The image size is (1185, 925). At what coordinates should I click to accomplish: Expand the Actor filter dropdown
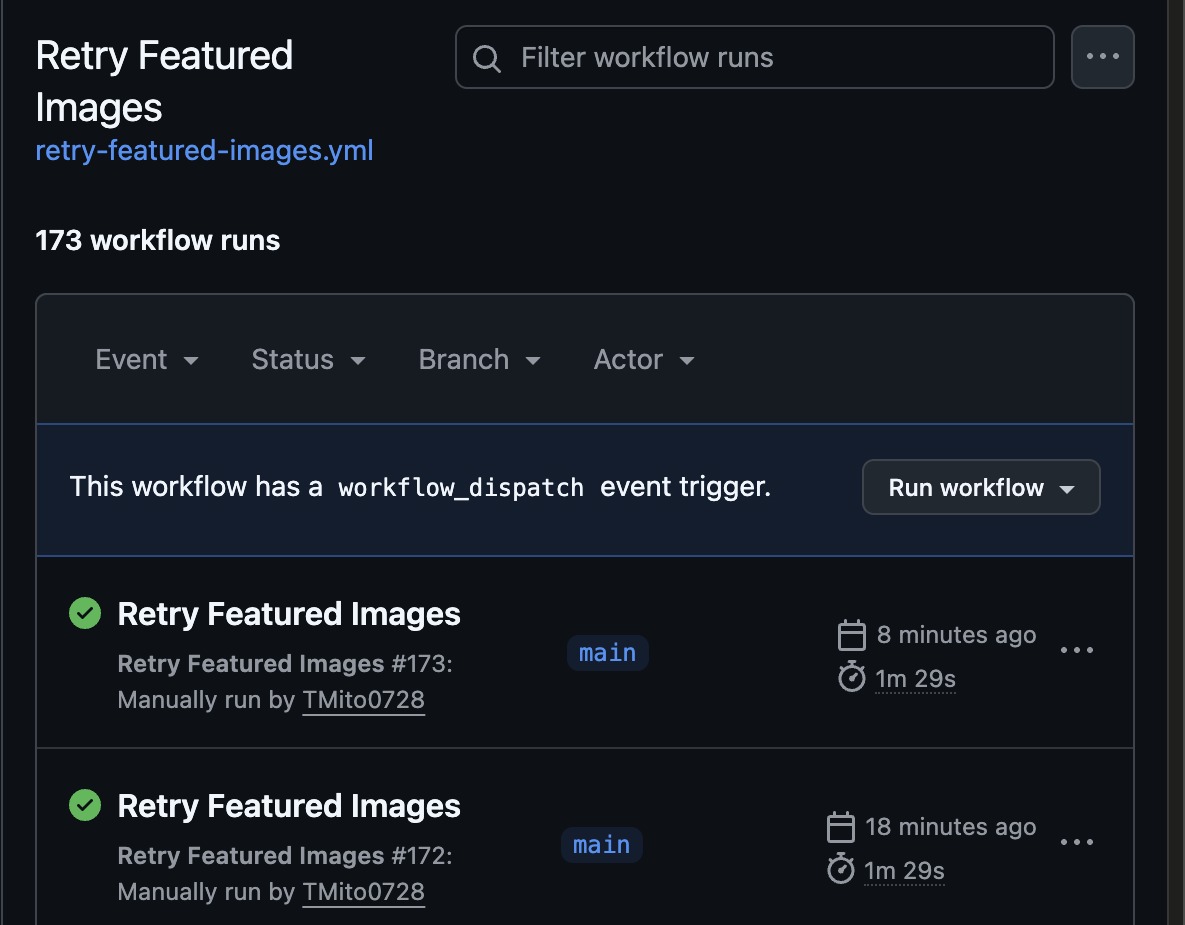[x=644, y=360]
